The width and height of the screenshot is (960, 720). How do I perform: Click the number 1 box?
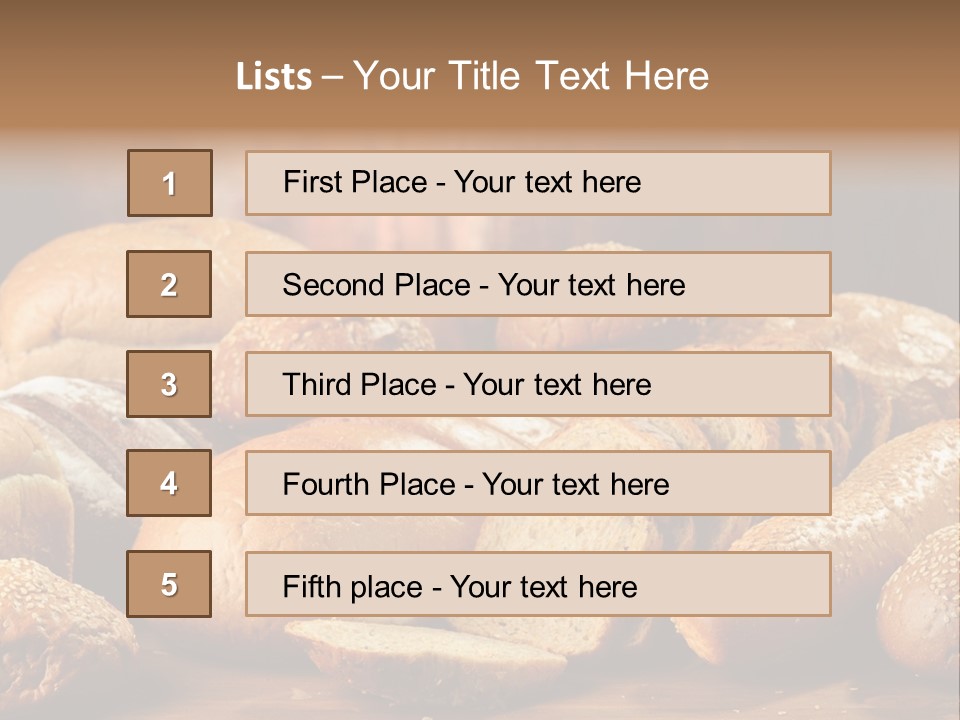[170, 183]
